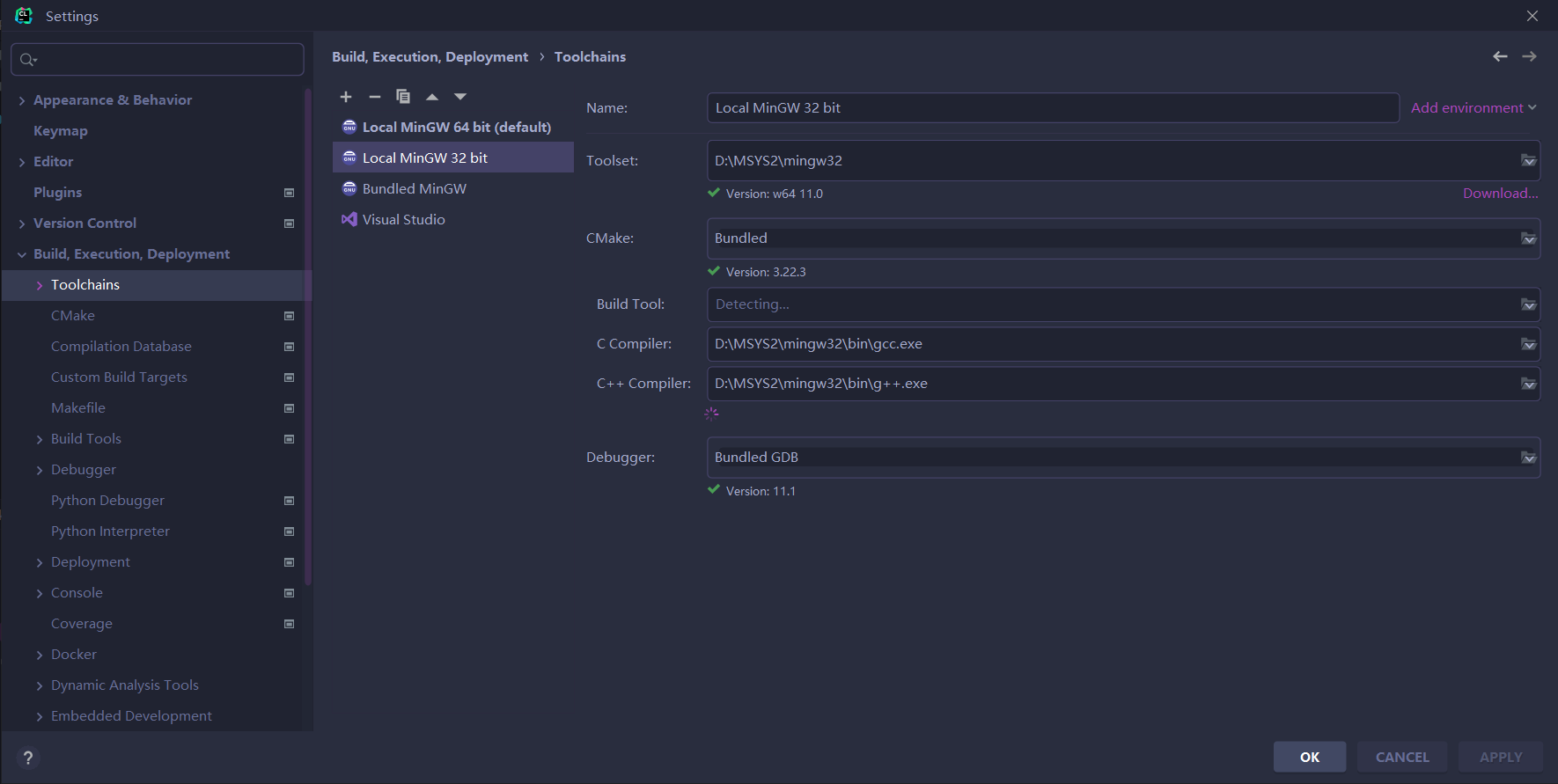This screenshot has width=1558, height=784.
Task: Open CMake settings page
Action: (x=73, y=316)
